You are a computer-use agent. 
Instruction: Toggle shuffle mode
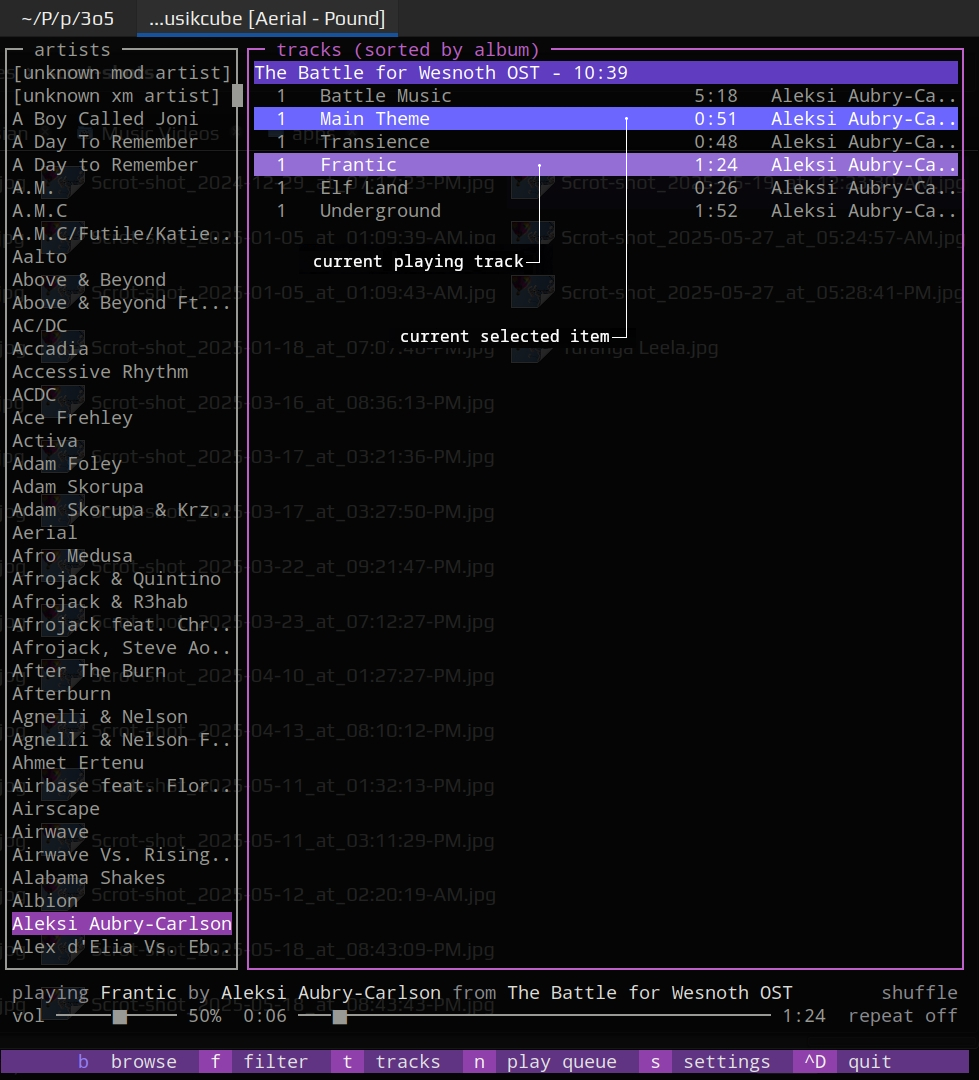click(x=919, y=993)
